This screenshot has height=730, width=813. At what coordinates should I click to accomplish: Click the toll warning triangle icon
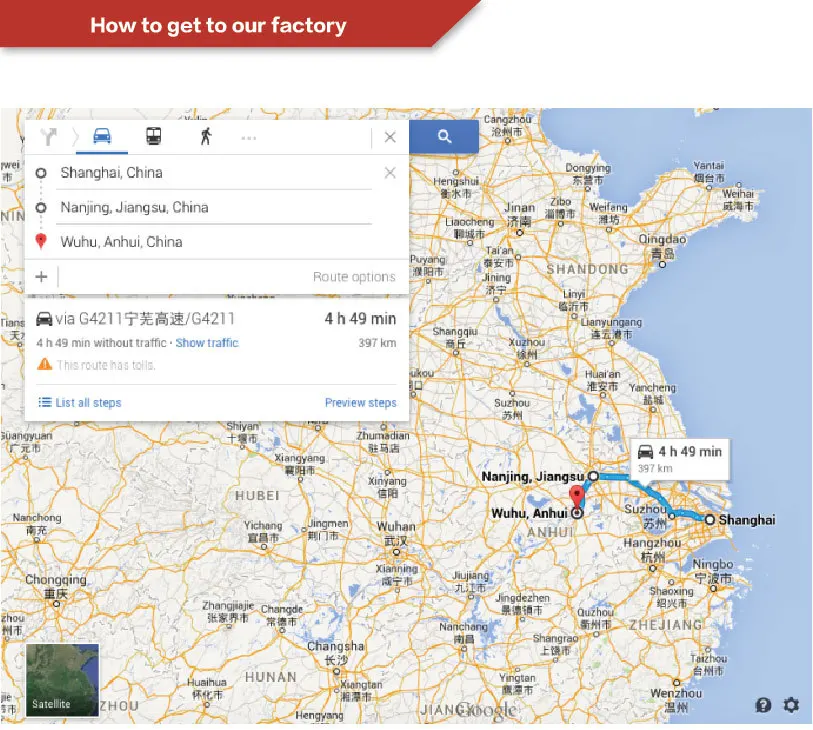tap(45, 364)
